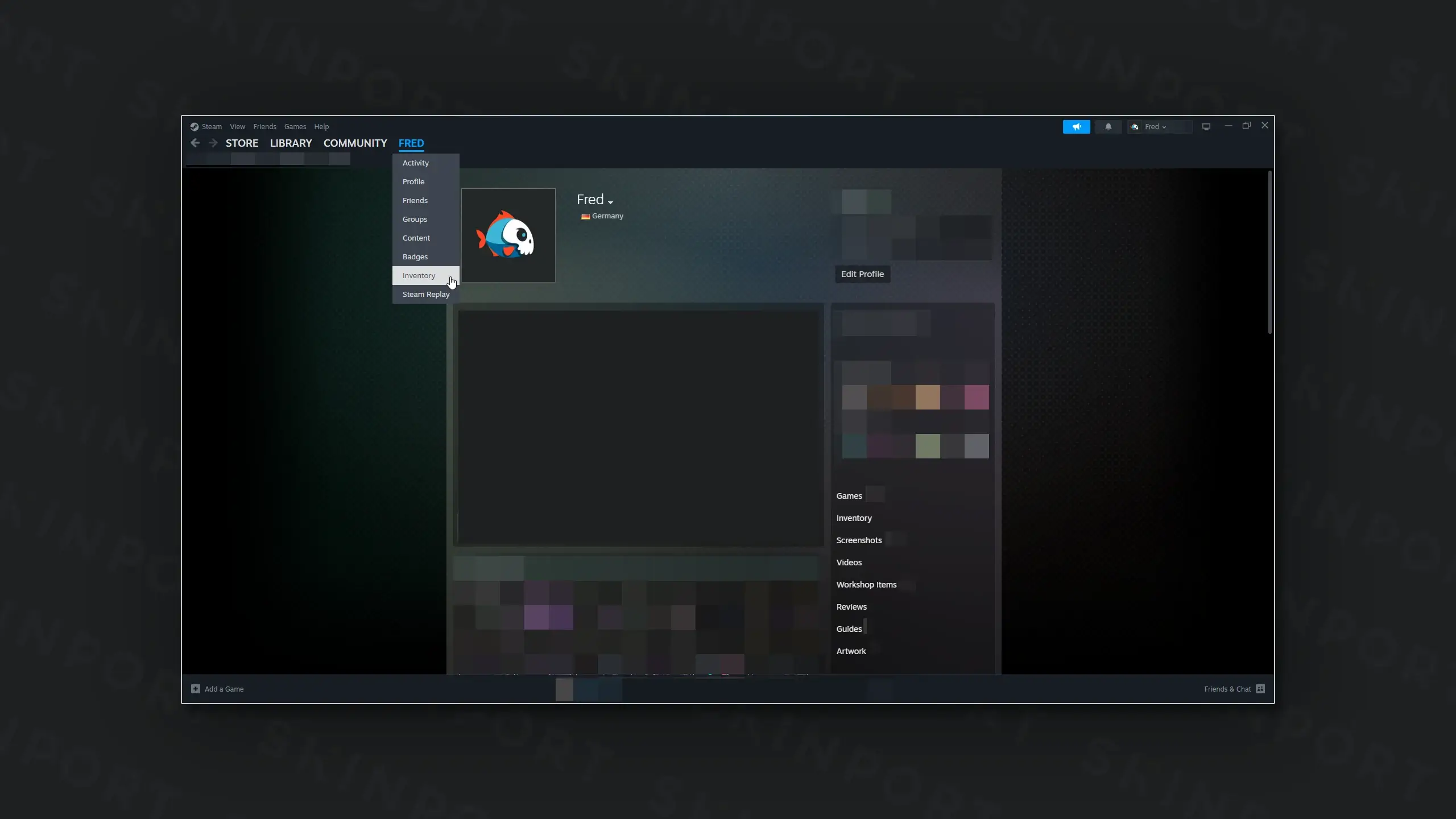This screenshot has width=1456, height=819.
Task: Click the Add a Game plus icon
Action: click(196, 689)
